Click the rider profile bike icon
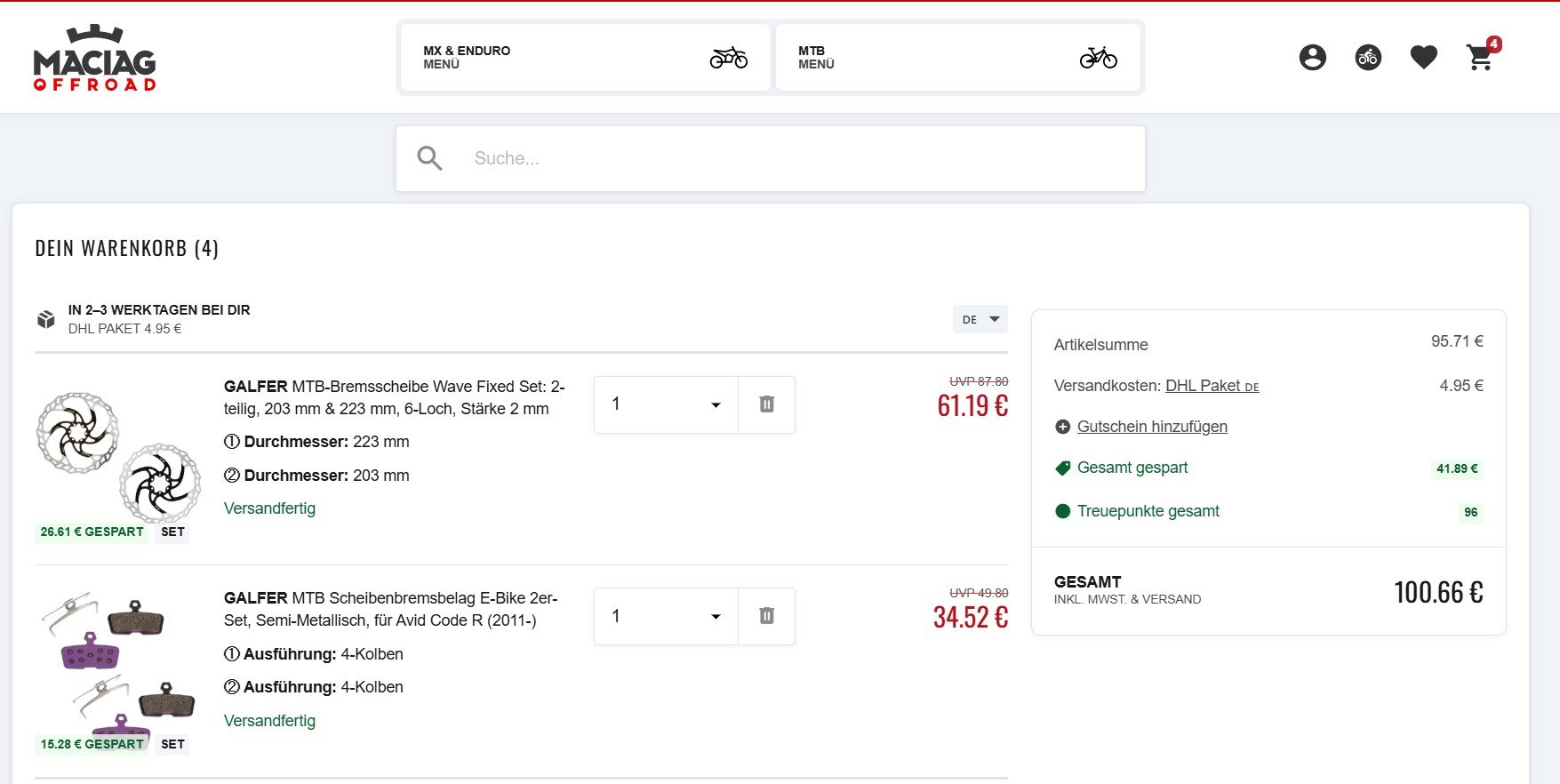Screen dimensions: 1560x784 coord(1368,58)
